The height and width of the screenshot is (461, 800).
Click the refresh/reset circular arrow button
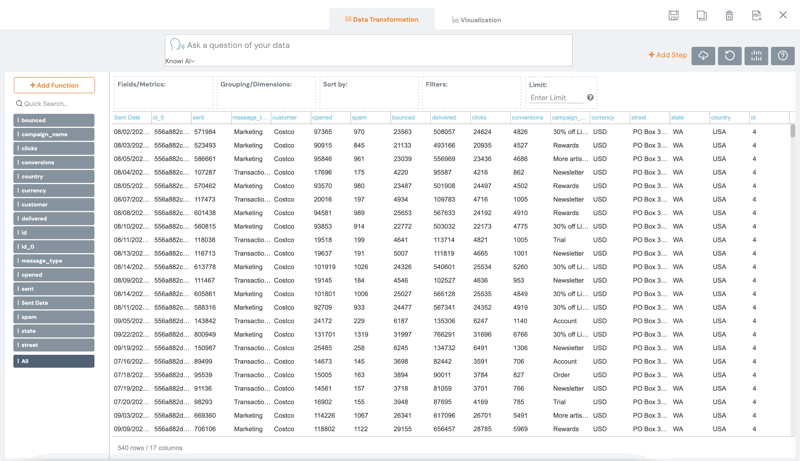coord(730,56)
